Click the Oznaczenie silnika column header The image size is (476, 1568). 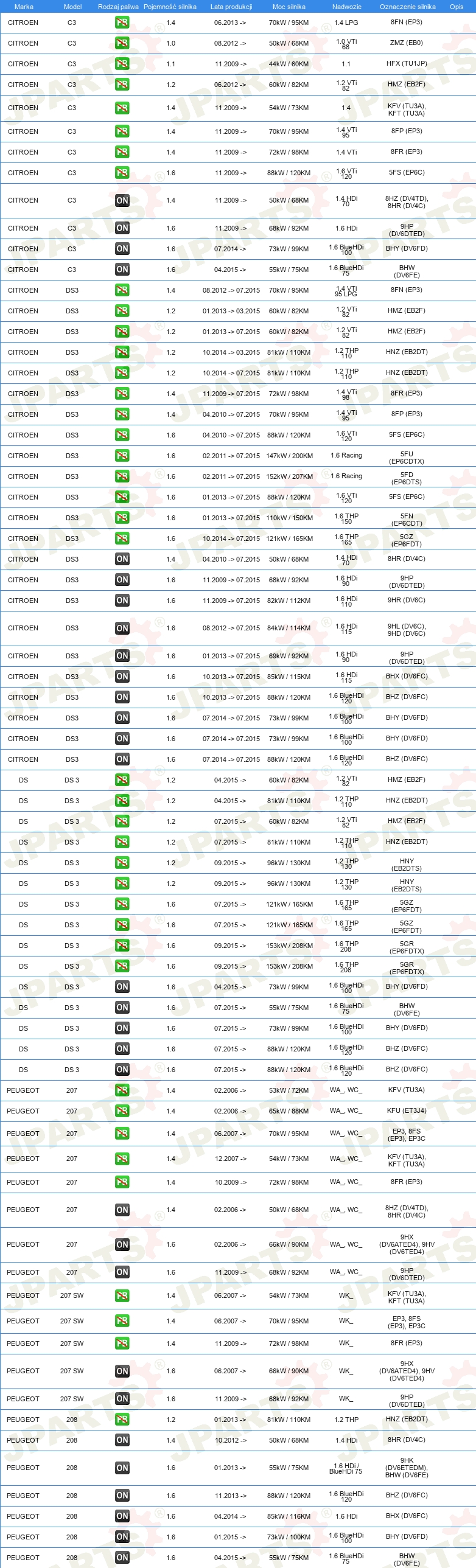(x=407, y=7)
